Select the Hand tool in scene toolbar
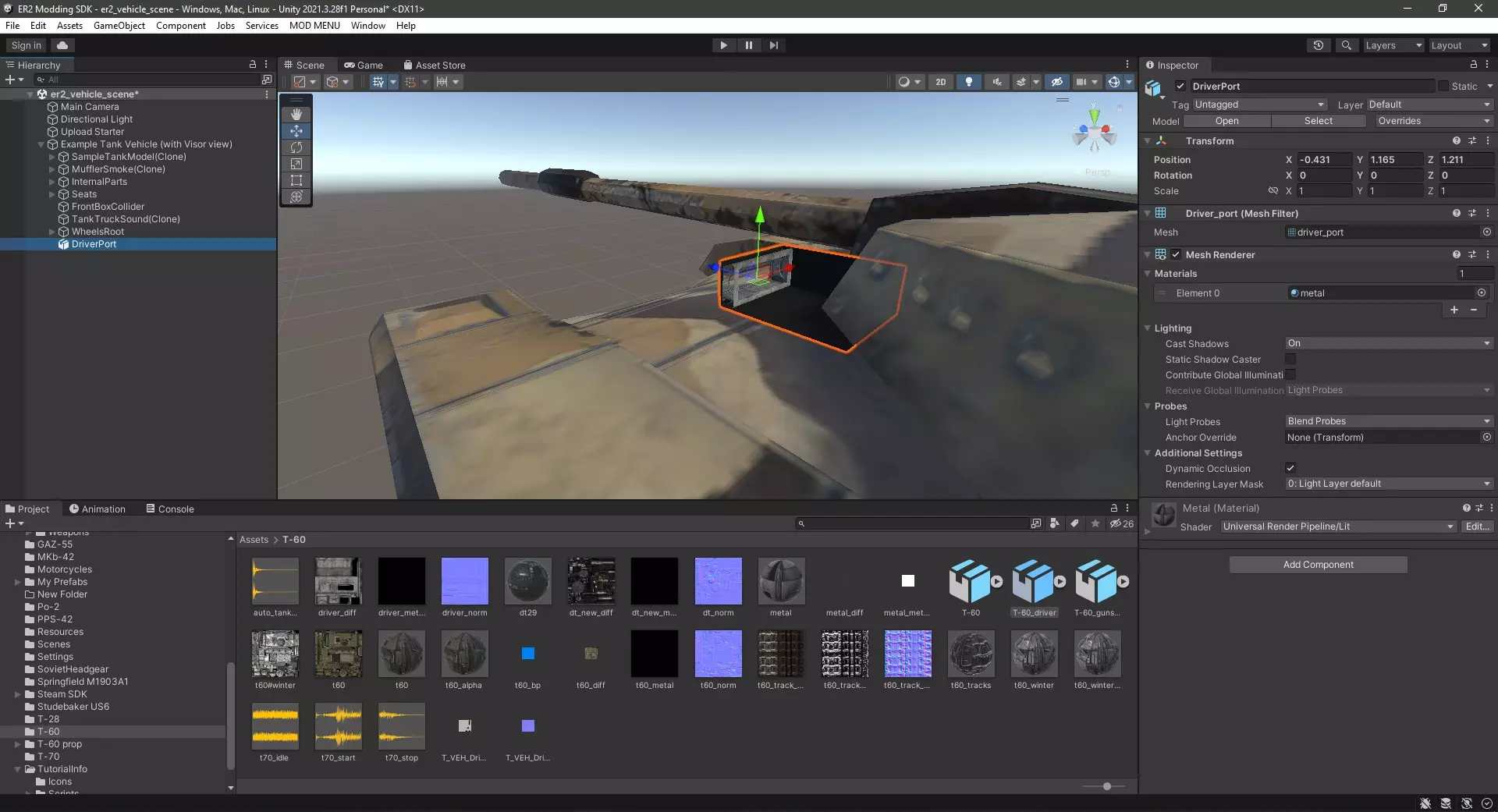Image resolution: width=1498 pixels, height=812 pixels. point(296,115)
